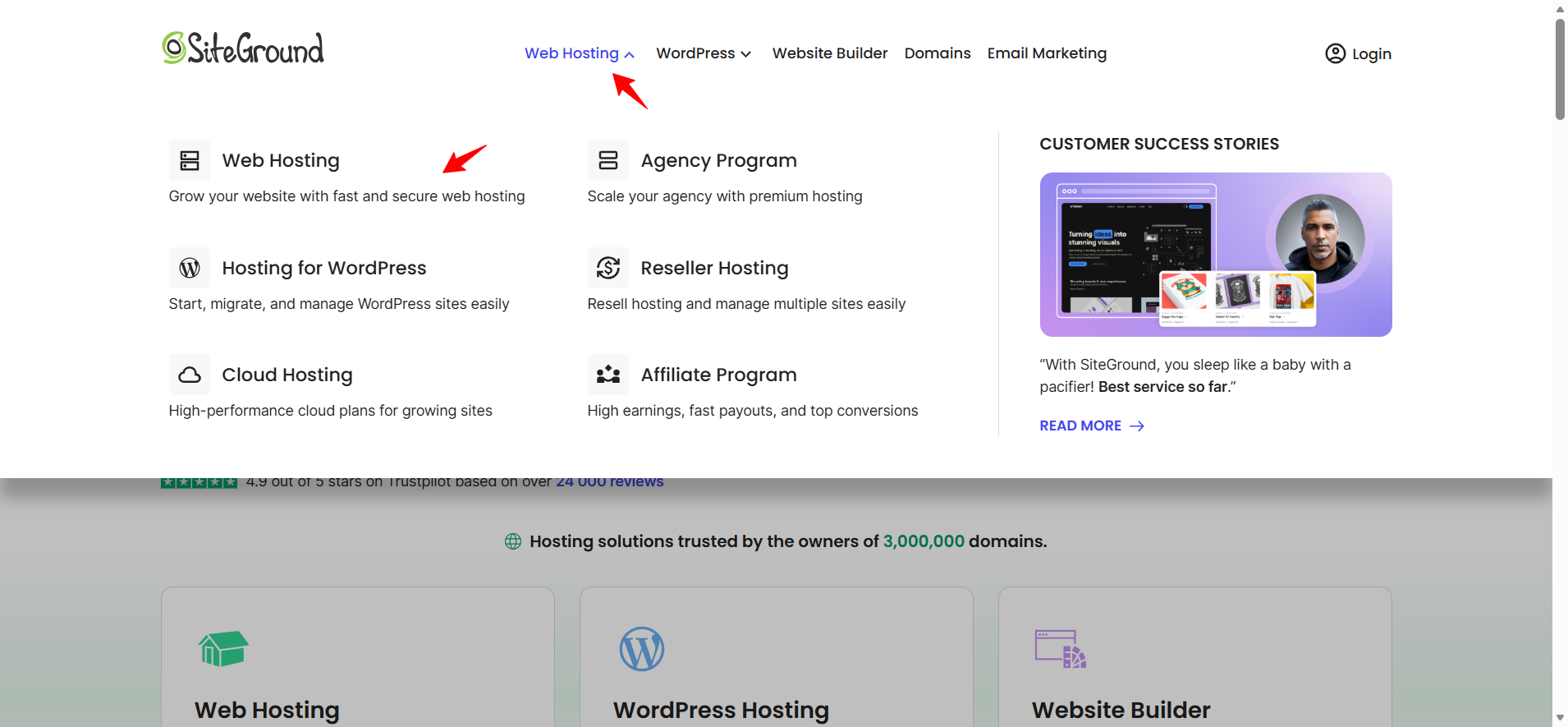The width and height of the screenshot is (1568, 727).
Task: Click the globe icon beside trusted domains text
Action: pos(513,541)
